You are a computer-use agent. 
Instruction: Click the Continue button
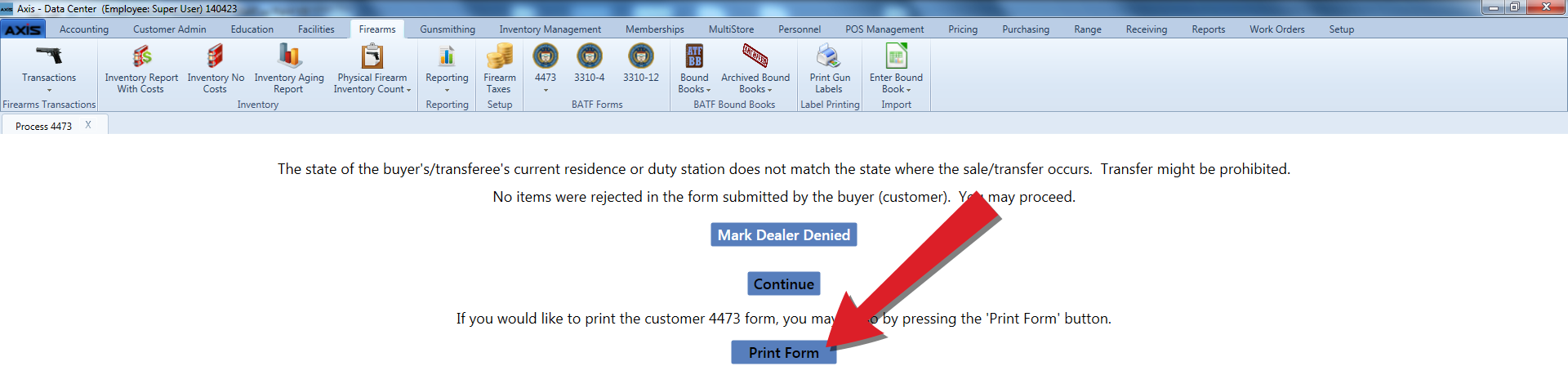coord(784,284)
